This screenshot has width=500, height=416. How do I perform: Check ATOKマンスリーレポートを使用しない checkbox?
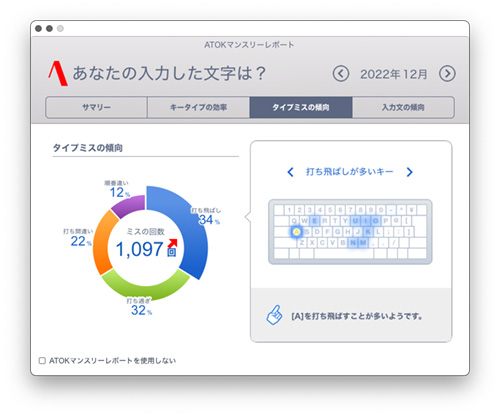pyautogui.click(x=42, y=361)
